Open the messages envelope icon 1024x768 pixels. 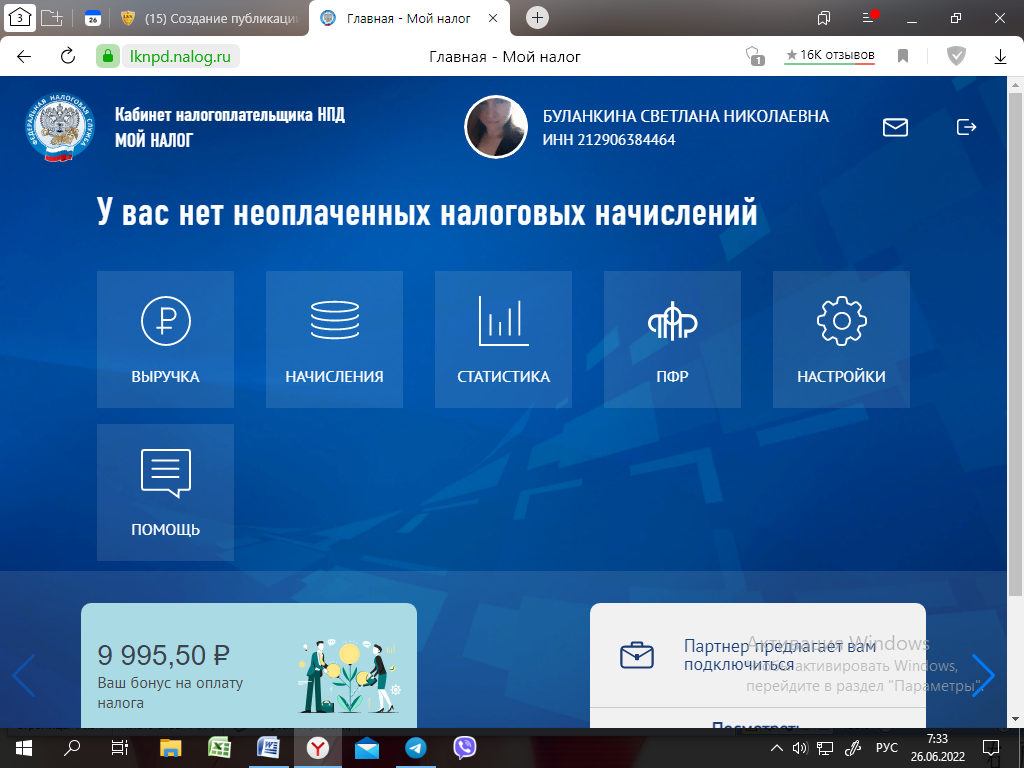tap(895, 127)
